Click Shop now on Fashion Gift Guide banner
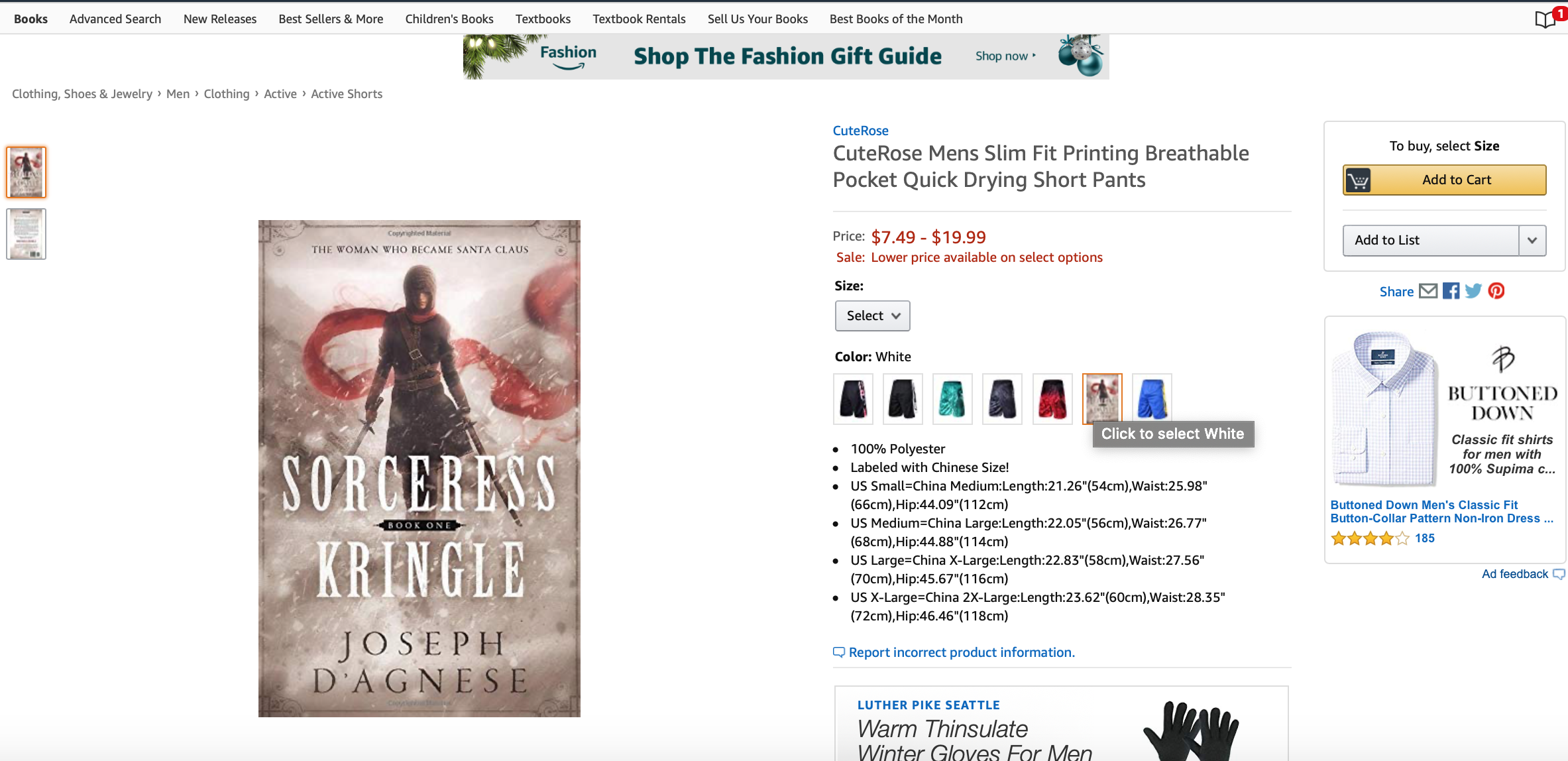 click(x=1005, y=56)
